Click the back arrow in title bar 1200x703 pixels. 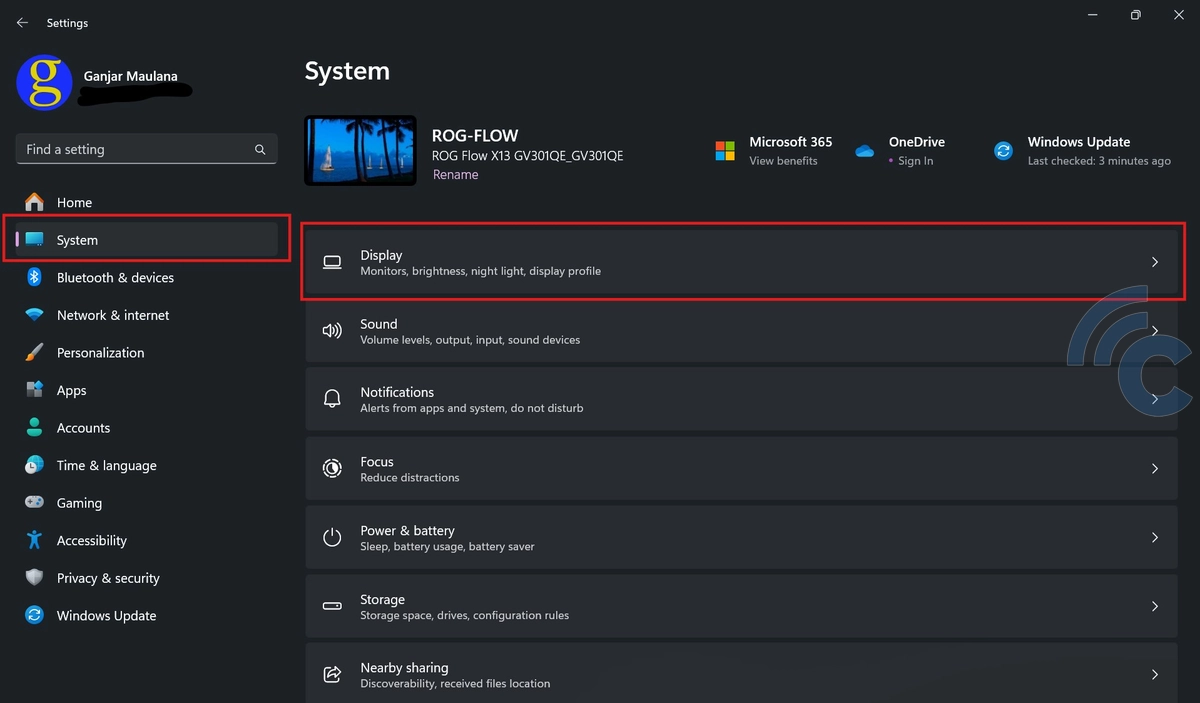click(x=22, y=22)
